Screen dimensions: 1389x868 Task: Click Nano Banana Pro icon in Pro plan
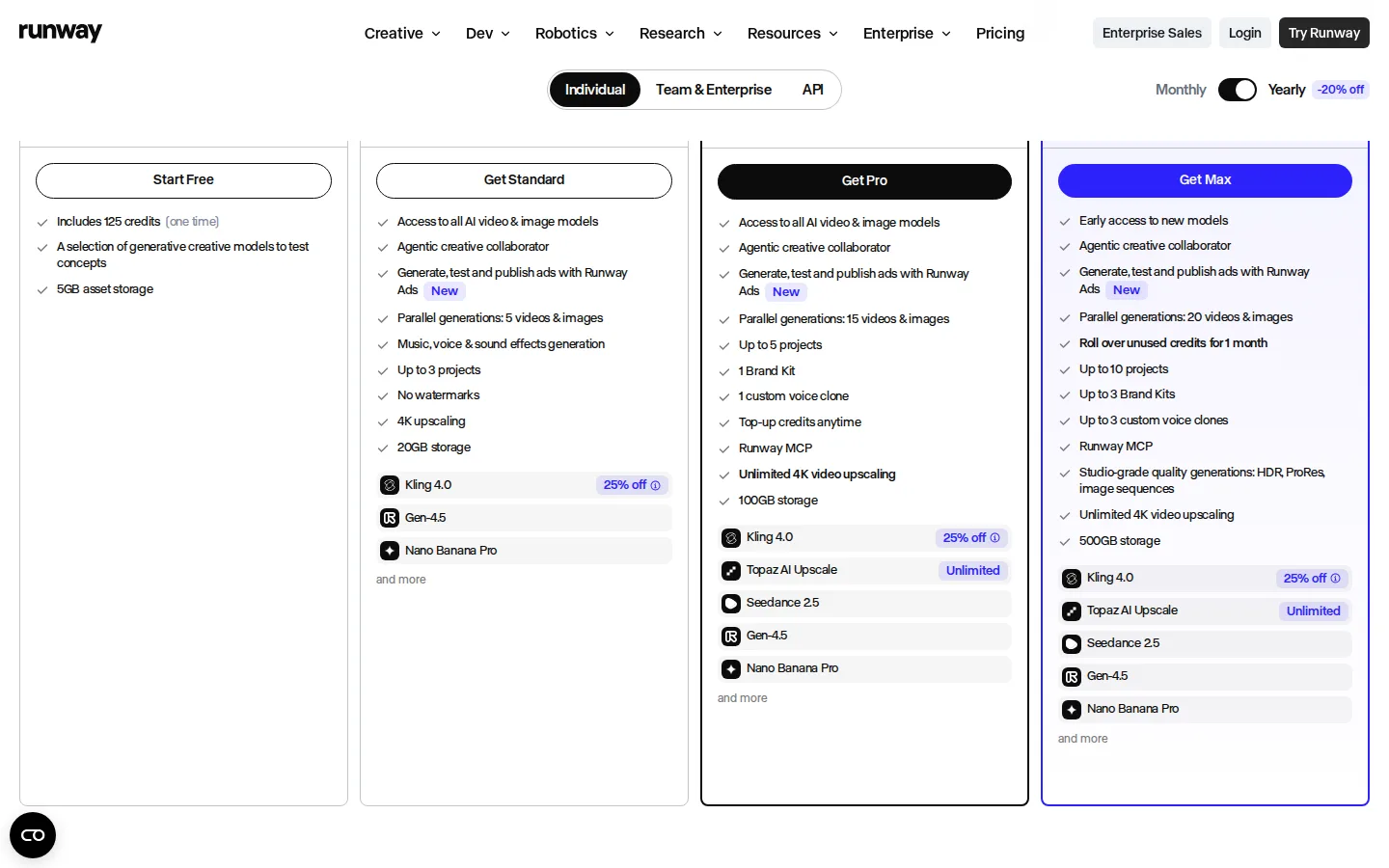point(731,669)
